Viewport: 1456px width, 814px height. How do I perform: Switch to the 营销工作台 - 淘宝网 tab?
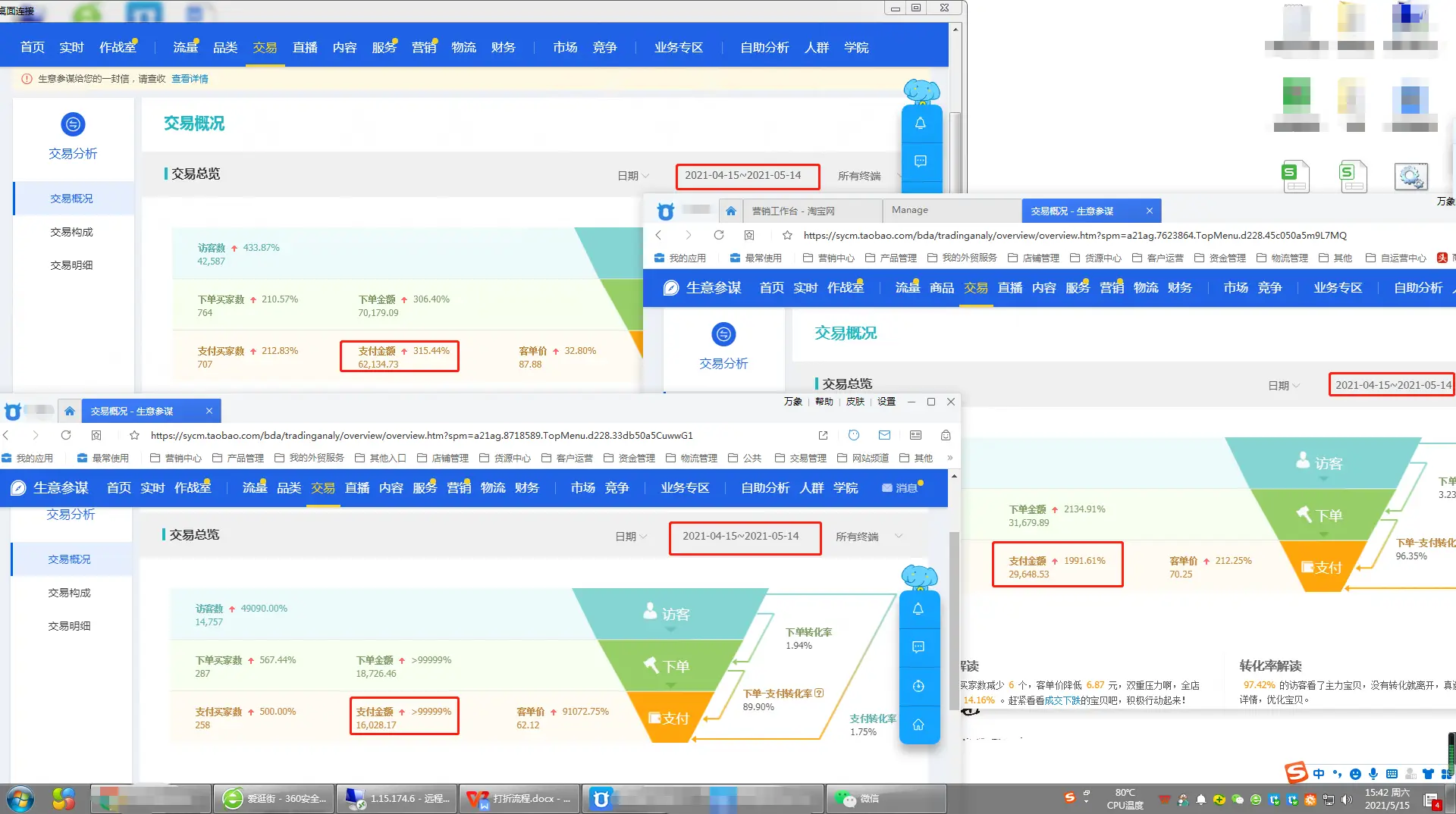coord(813,211)
